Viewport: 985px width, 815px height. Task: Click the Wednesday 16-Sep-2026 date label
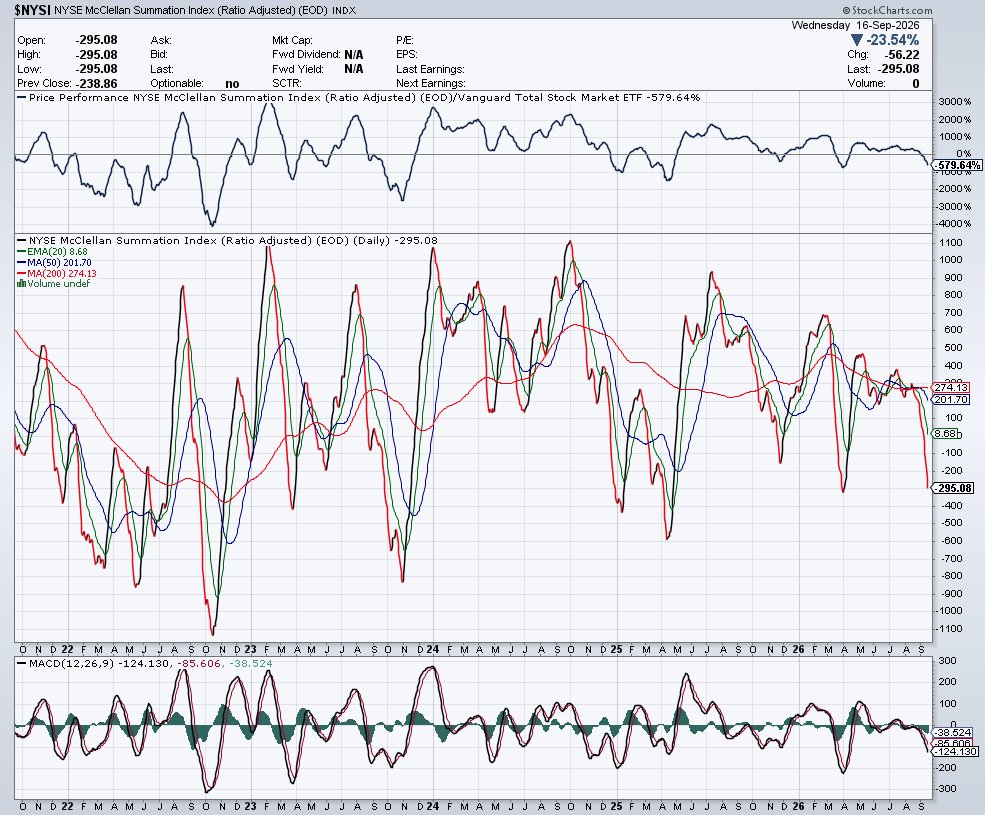coord(855,25)
